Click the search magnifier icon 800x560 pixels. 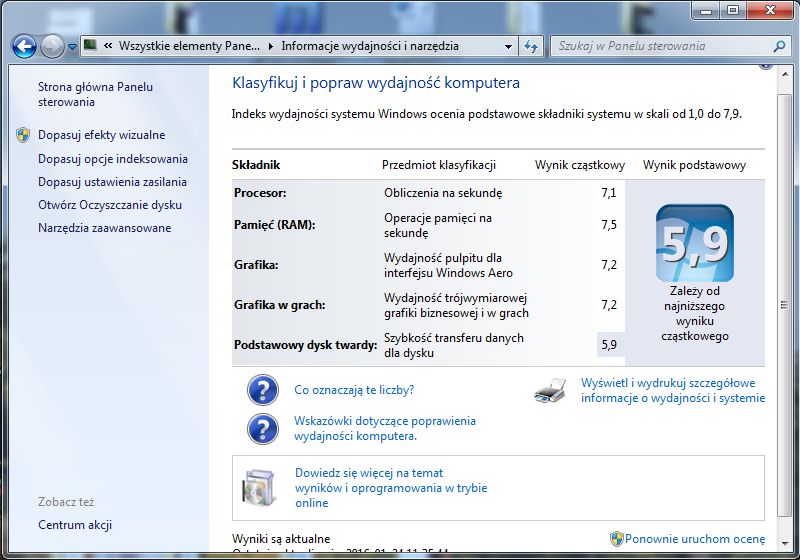coord(779,46)
